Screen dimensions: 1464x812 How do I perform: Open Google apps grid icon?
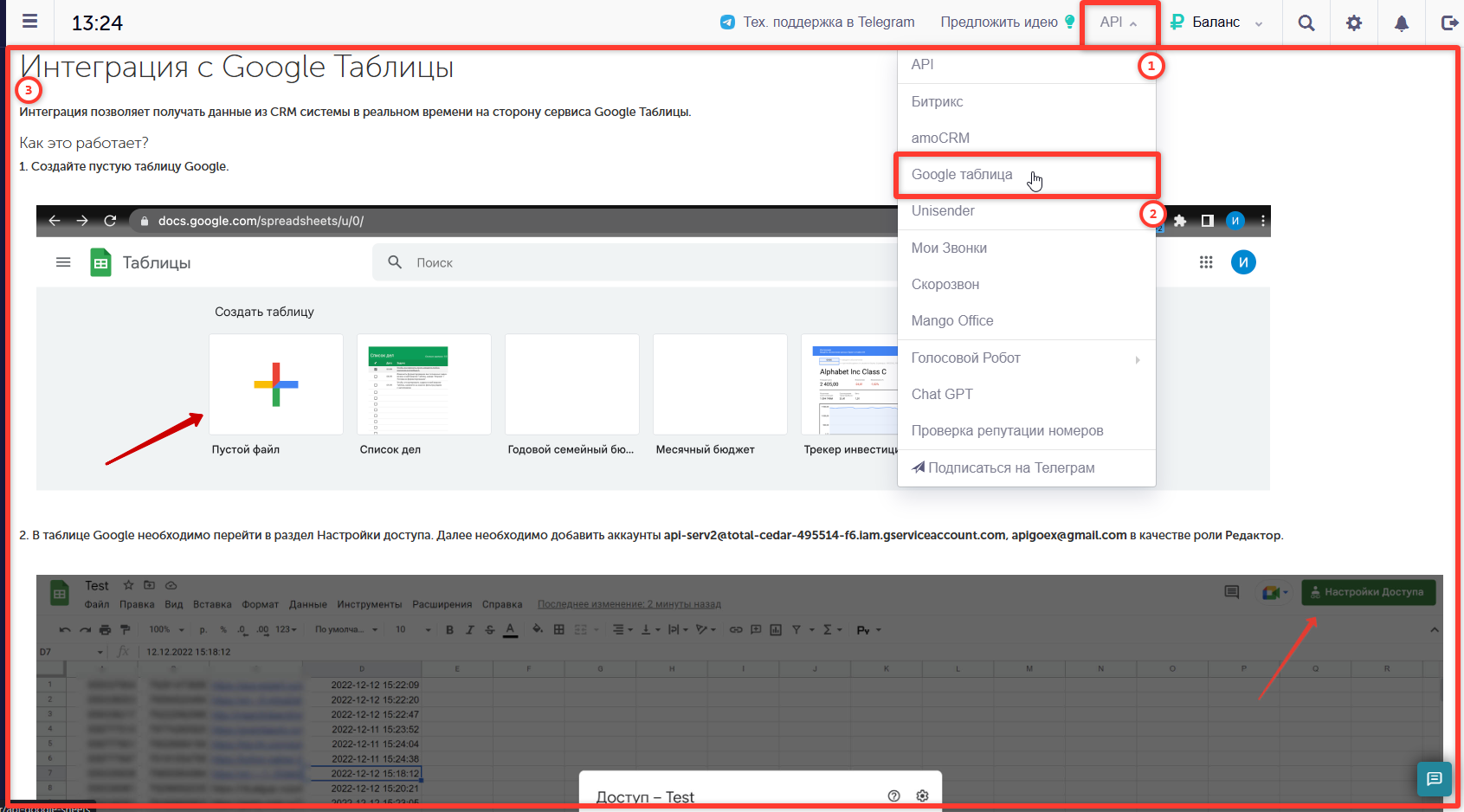point(1206,262)
